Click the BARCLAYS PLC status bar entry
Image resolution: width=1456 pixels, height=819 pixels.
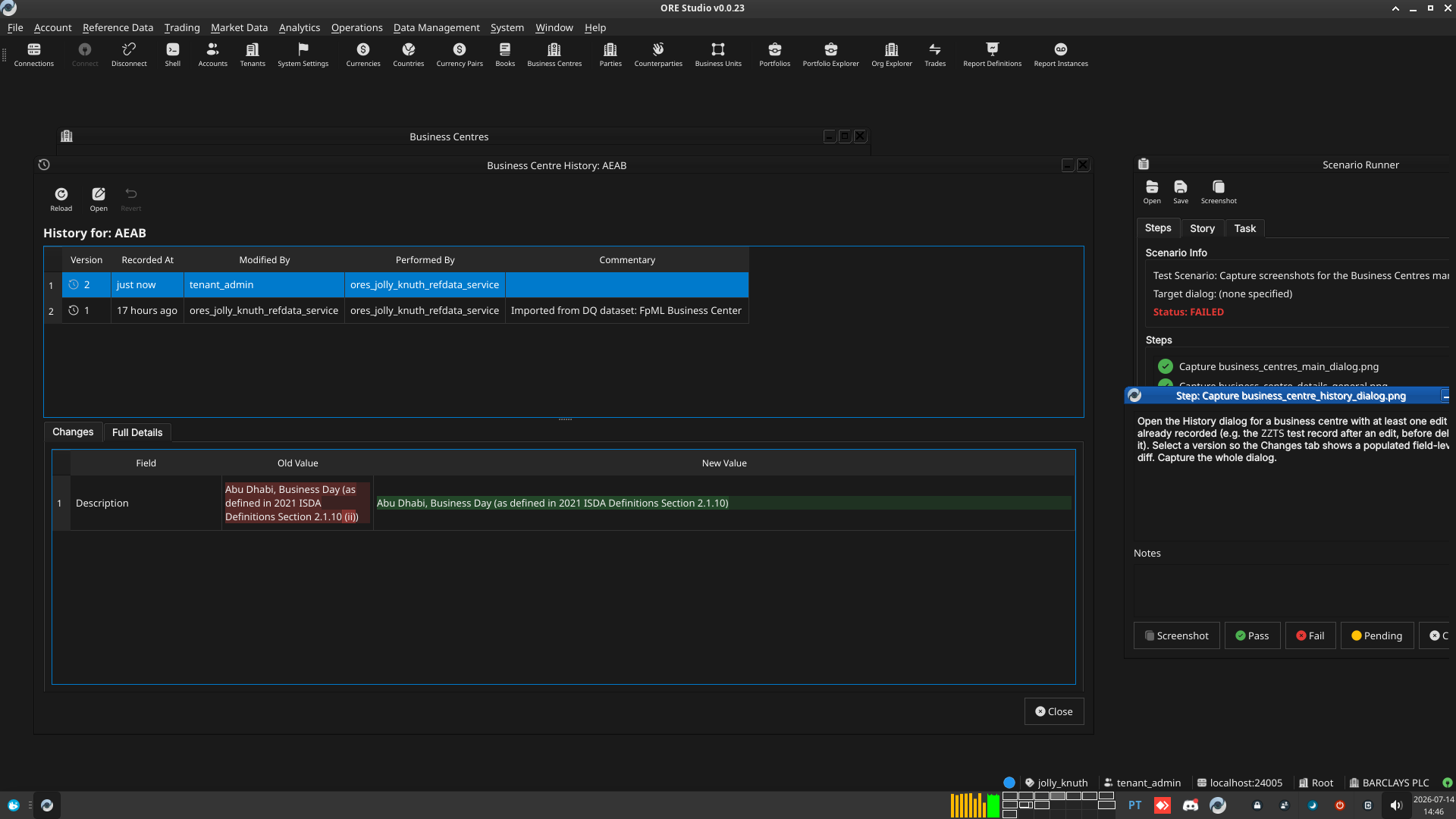pos(1389,783)
